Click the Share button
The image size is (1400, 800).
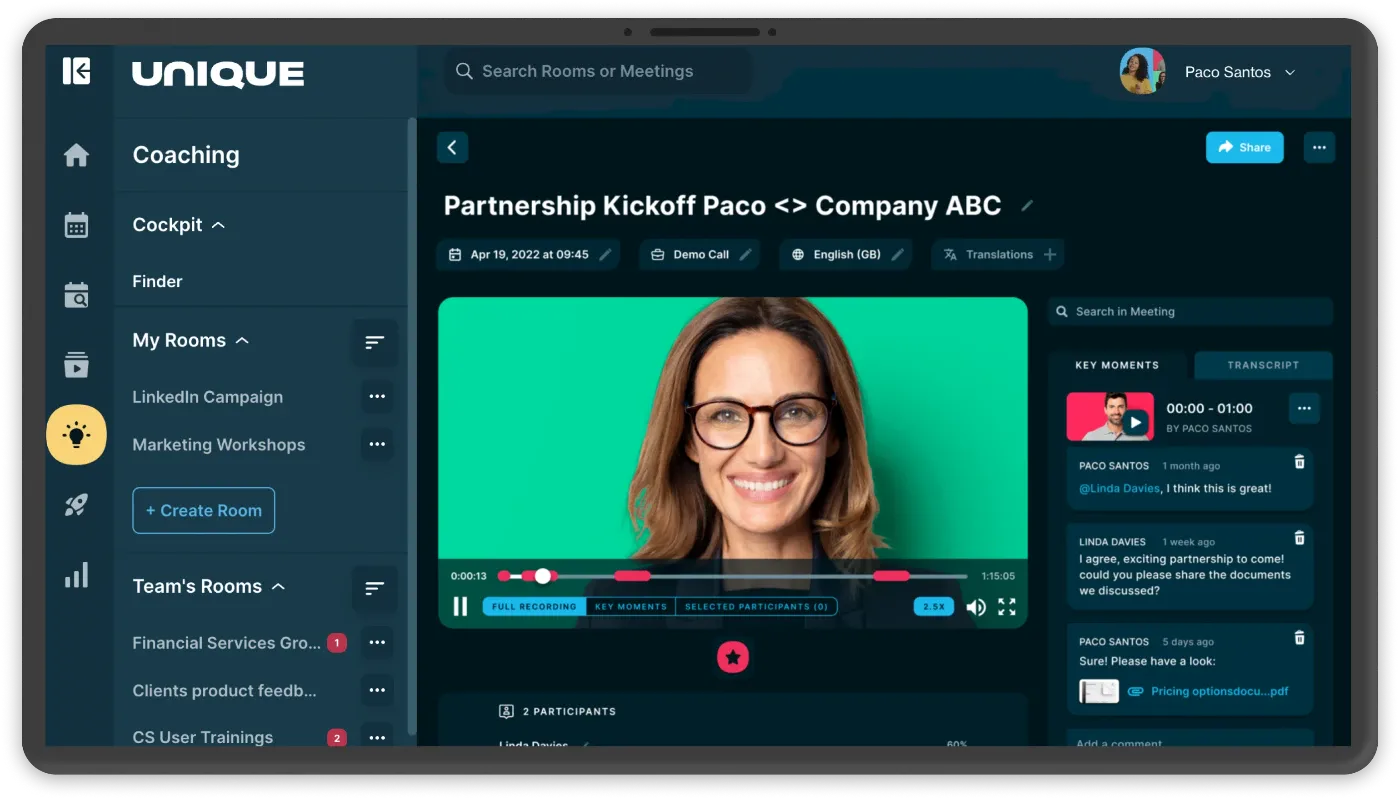(1244, 148)
